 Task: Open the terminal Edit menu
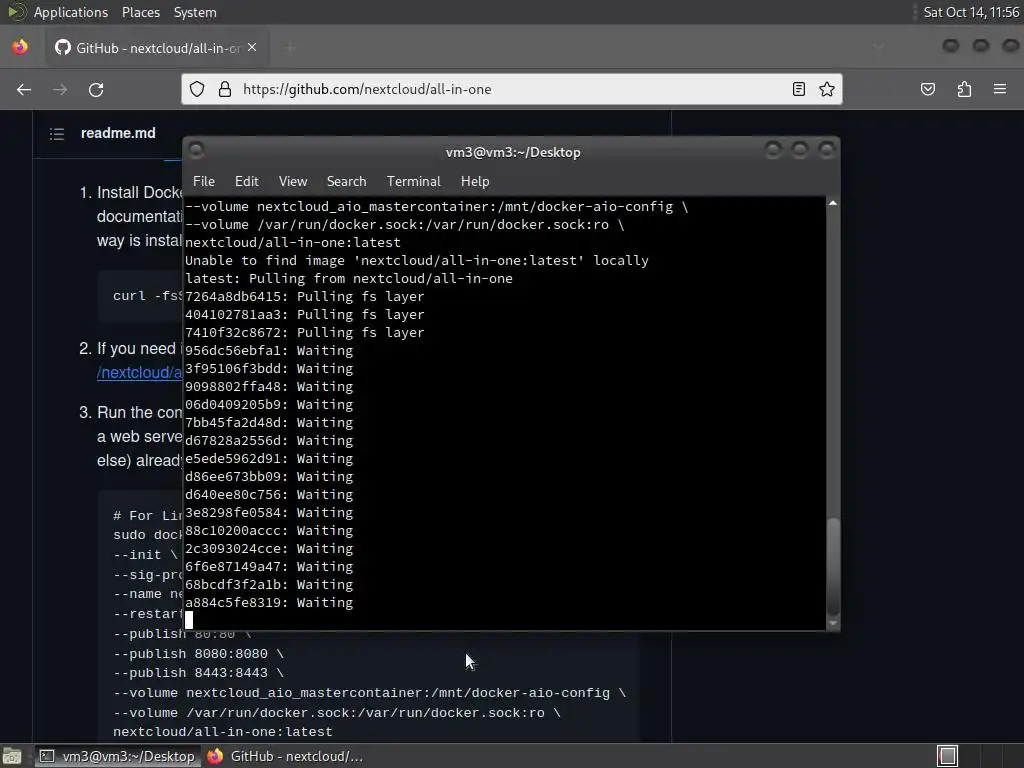[x=246, y=182]
